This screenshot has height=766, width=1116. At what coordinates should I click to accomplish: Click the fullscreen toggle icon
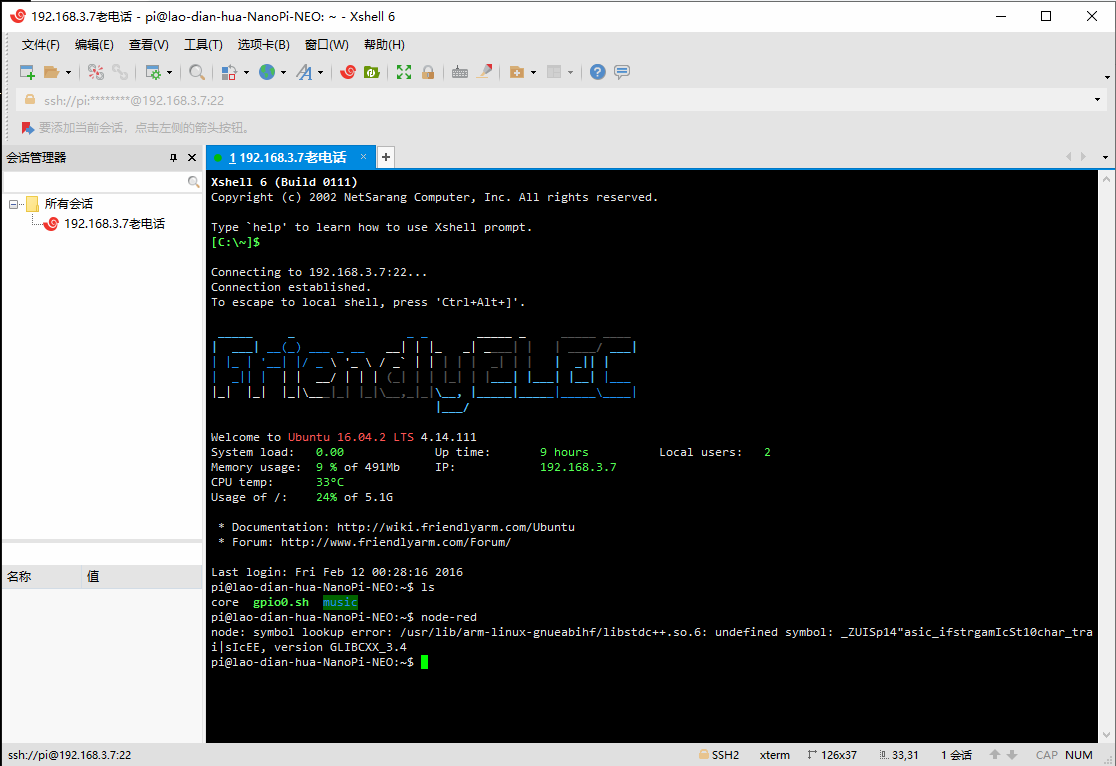click(404, 72)
